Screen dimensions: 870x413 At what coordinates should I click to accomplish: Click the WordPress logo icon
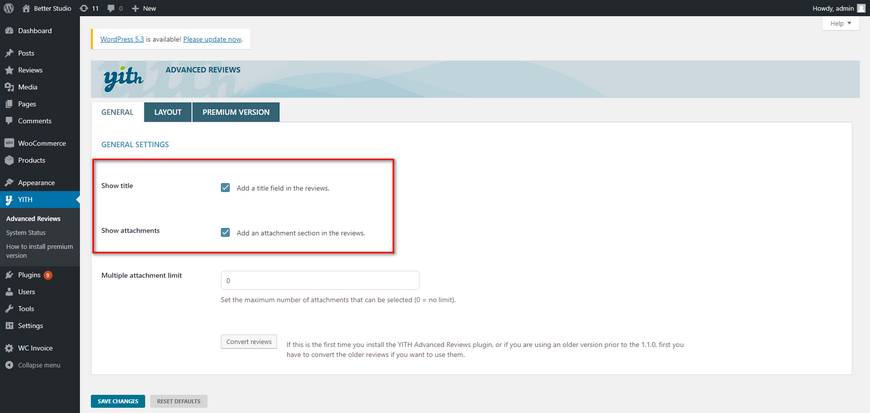(9, 8)
